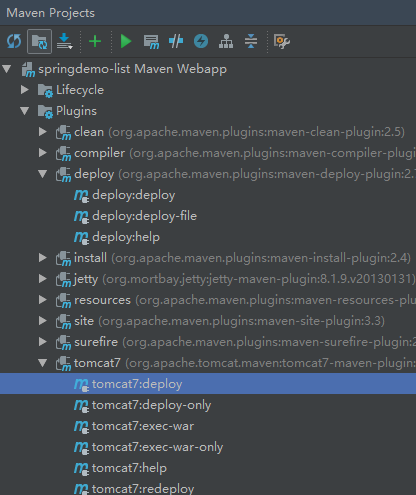416x495 pixels.
Task: Reimport all Maven projects
Action: point(14,41)
